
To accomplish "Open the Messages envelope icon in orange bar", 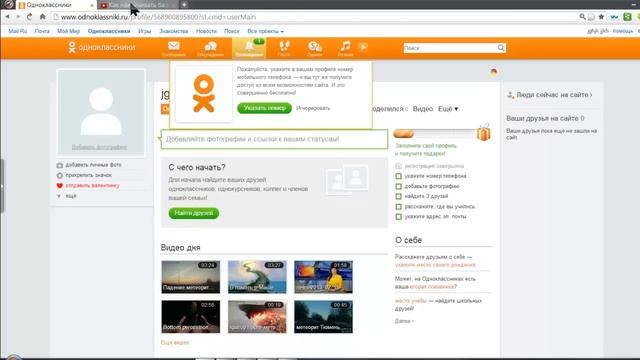I will pos(174,48).
